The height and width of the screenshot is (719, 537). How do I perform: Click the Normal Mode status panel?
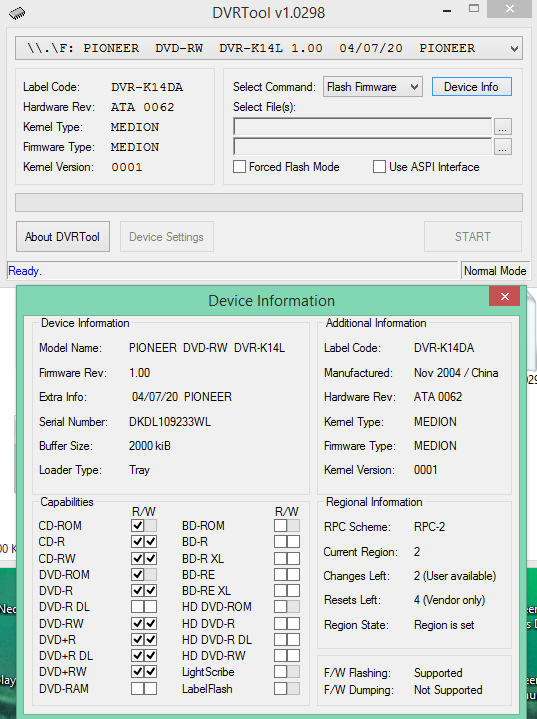495,271
